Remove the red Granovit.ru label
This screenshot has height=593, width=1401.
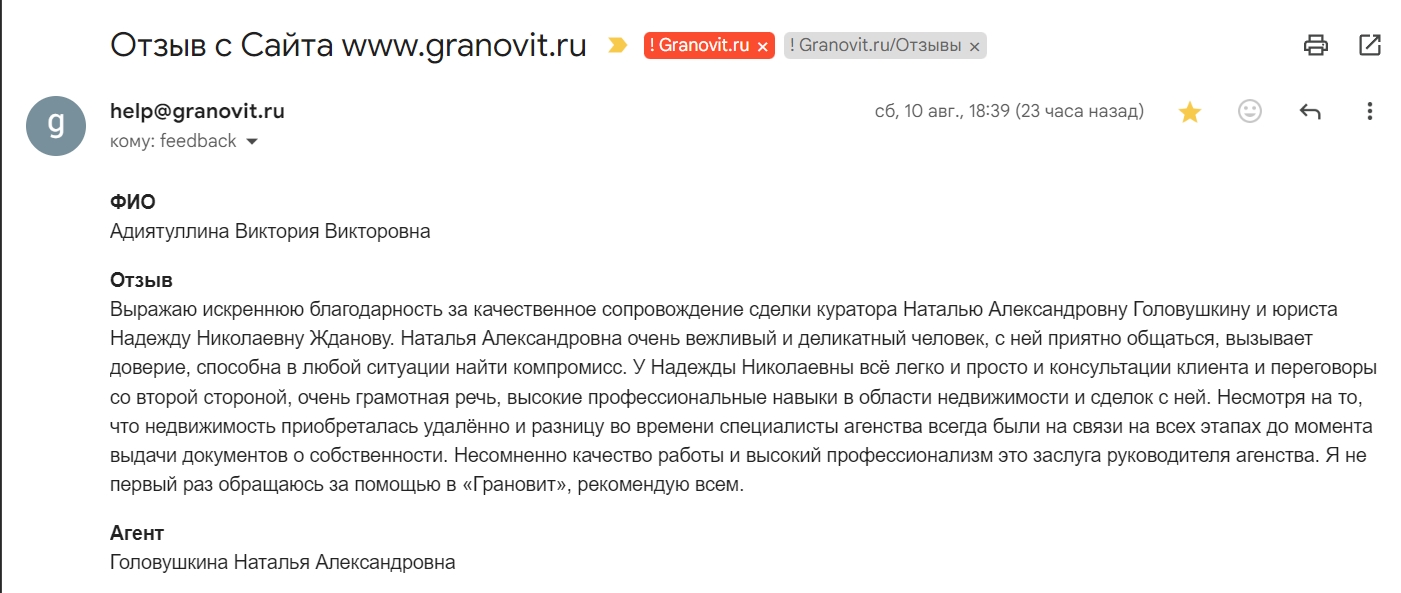click(x=762, y=47)
